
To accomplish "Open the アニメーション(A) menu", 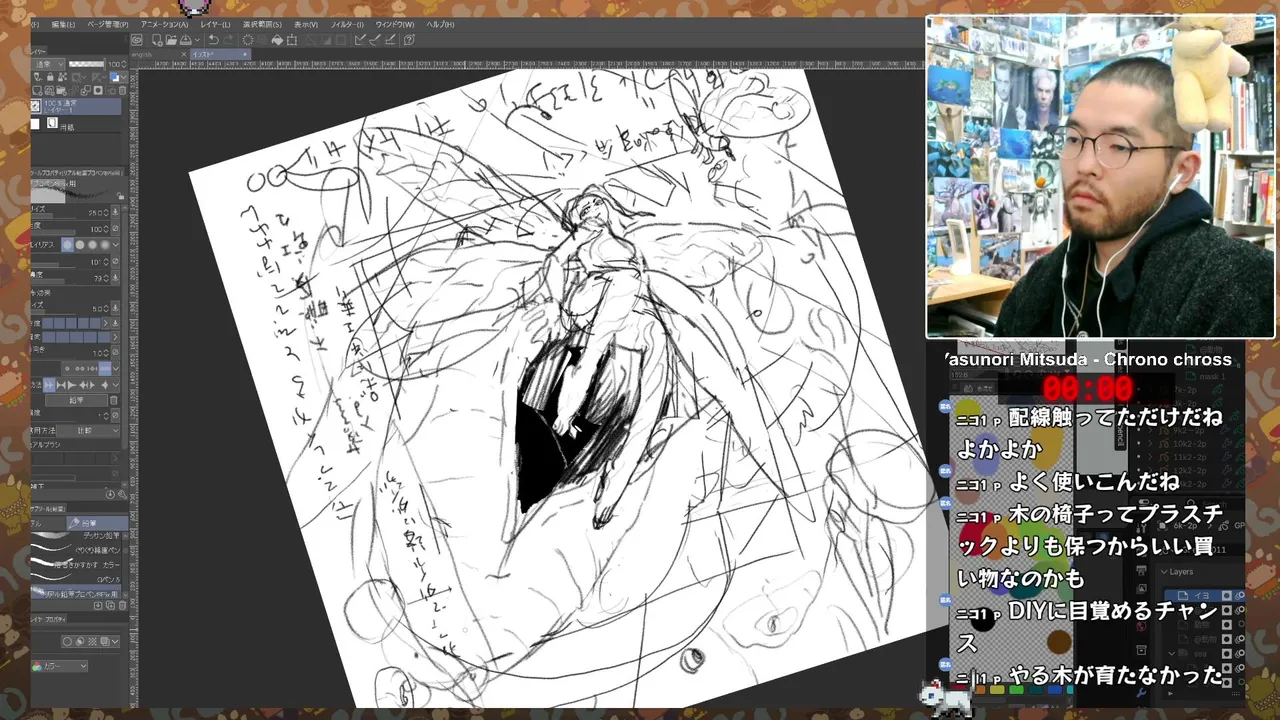I will (x=164, y=24).
